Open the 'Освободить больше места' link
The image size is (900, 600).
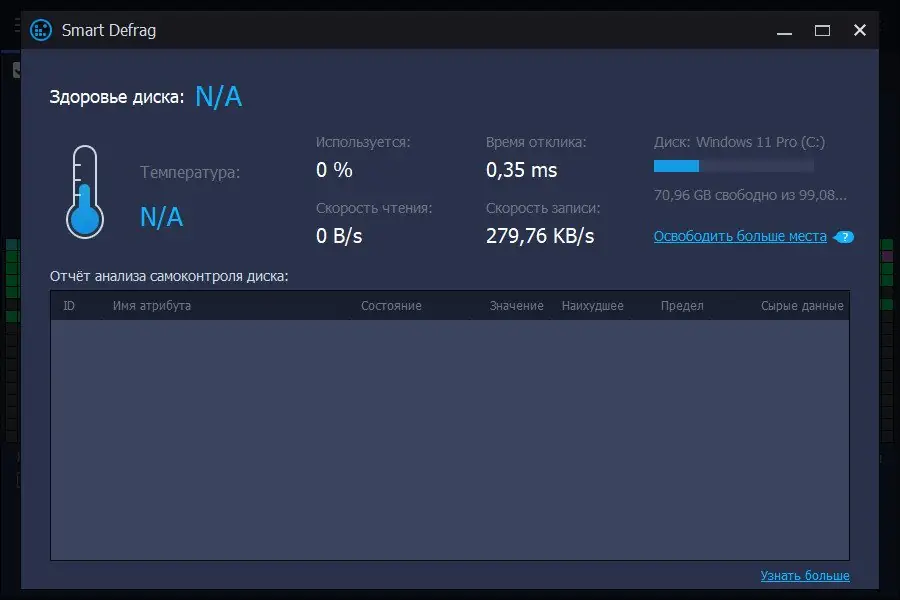point(740,236)
